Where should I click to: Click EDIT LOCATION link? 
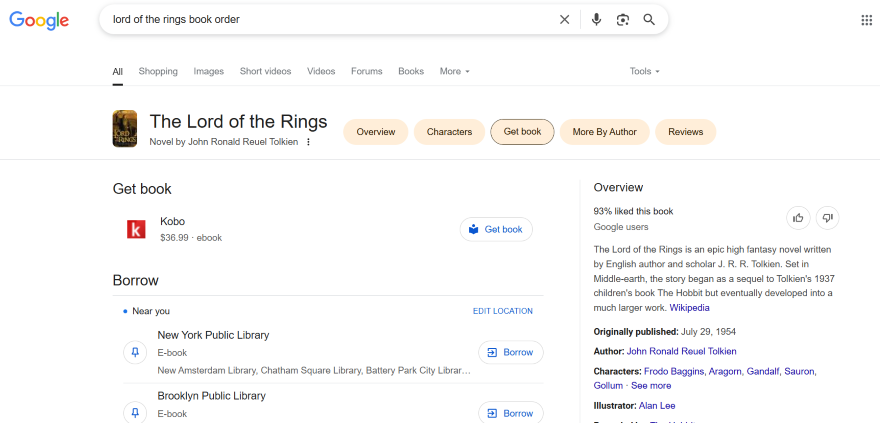click(503, 311)
